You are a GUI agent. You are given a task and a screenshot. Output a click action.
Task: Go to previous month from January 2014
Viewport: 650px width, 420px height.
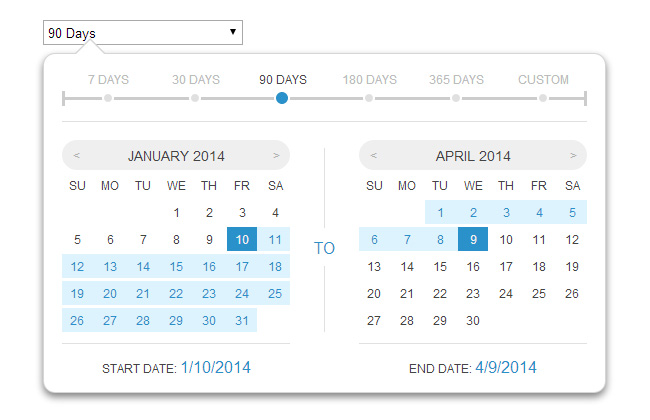(x=77, y=156)
